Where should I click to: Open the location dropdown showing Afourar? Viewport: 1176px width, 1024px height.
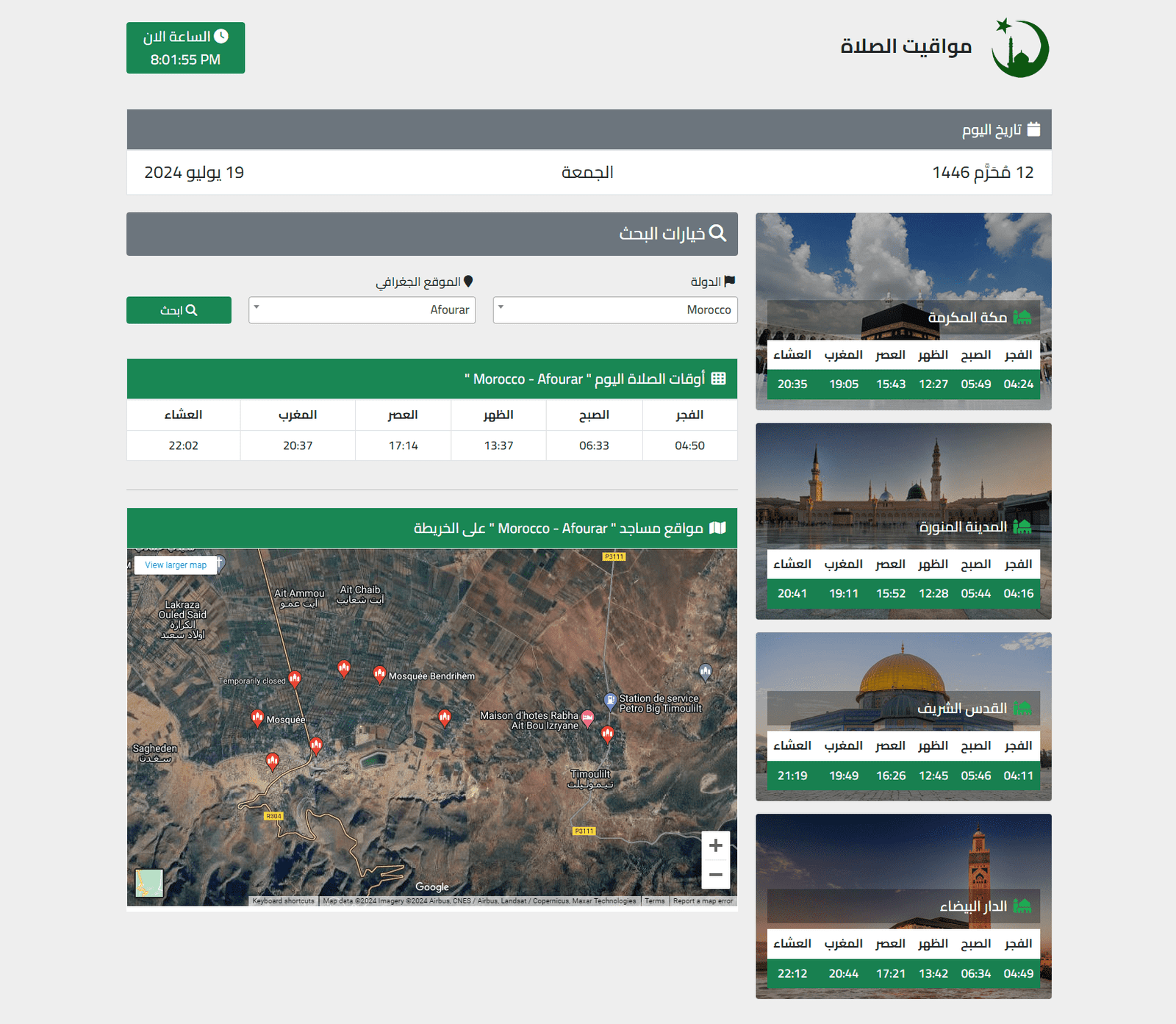coord(362,310)
